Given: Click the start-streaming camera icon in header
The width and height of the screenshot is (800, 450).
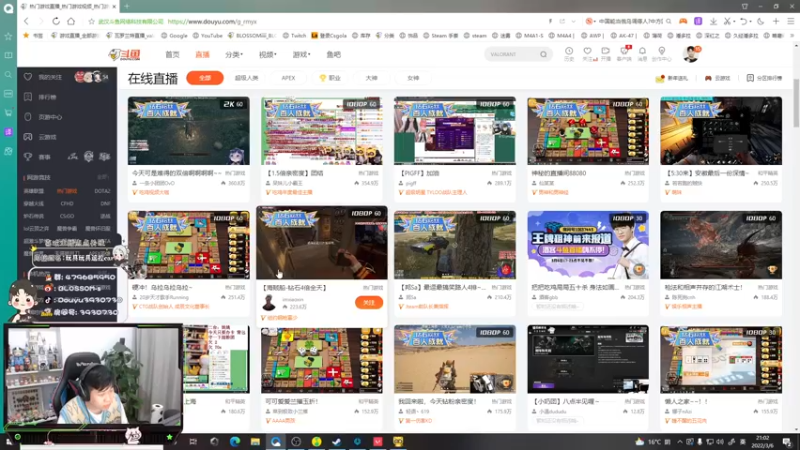Looking at the screenshot, I should (x=606, y=51).
